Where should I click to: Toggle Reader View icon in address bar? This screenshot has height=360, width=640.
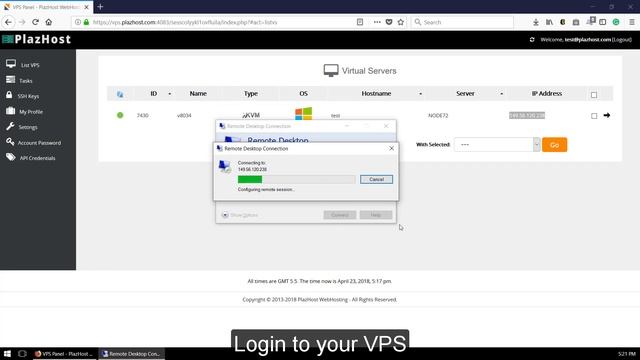click(360, 22)
